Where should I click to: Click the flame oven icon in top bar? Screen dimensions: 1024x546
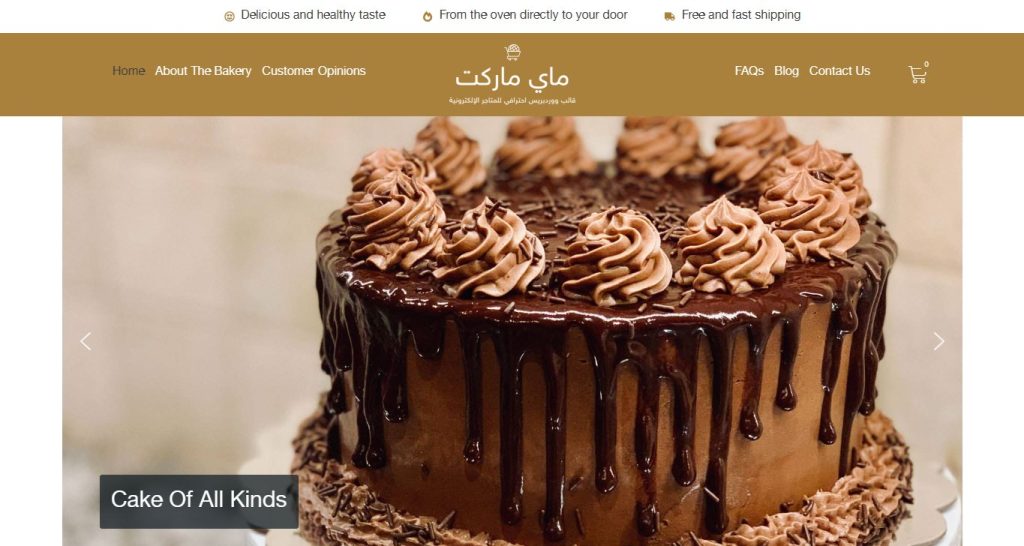(x=427, y=16)
